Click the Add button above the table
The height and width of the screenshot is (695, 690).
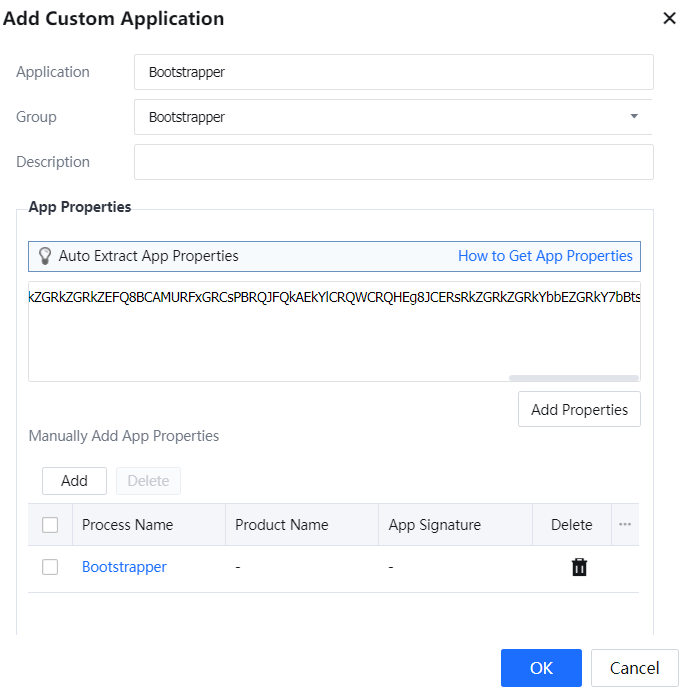tap(74, 481)
